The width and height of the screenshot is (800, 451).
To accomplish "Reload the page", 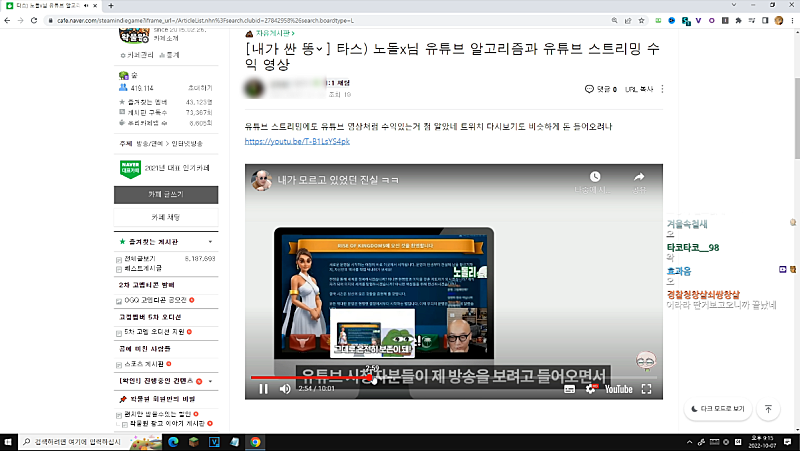I will (34, 20).
